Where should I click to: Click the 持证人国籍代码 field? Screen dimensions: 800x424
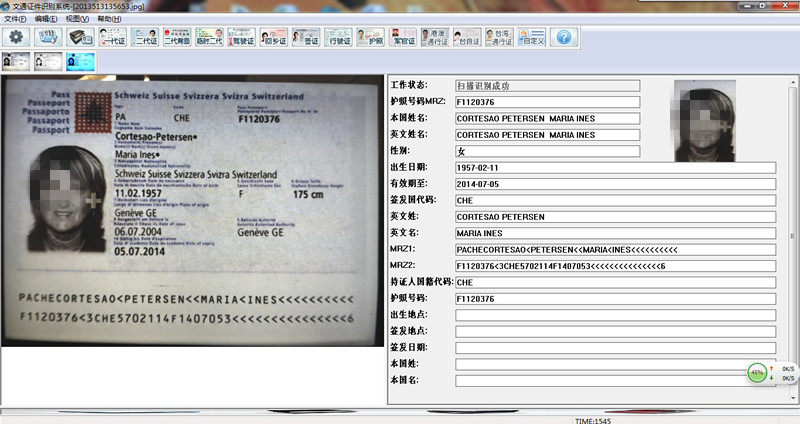tap(615, 282)
